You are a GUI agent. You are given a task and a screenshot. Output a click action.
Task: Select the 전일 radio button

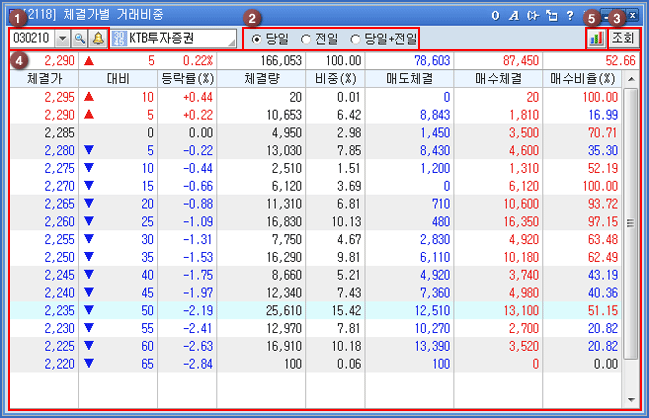[x=307, y=39]
